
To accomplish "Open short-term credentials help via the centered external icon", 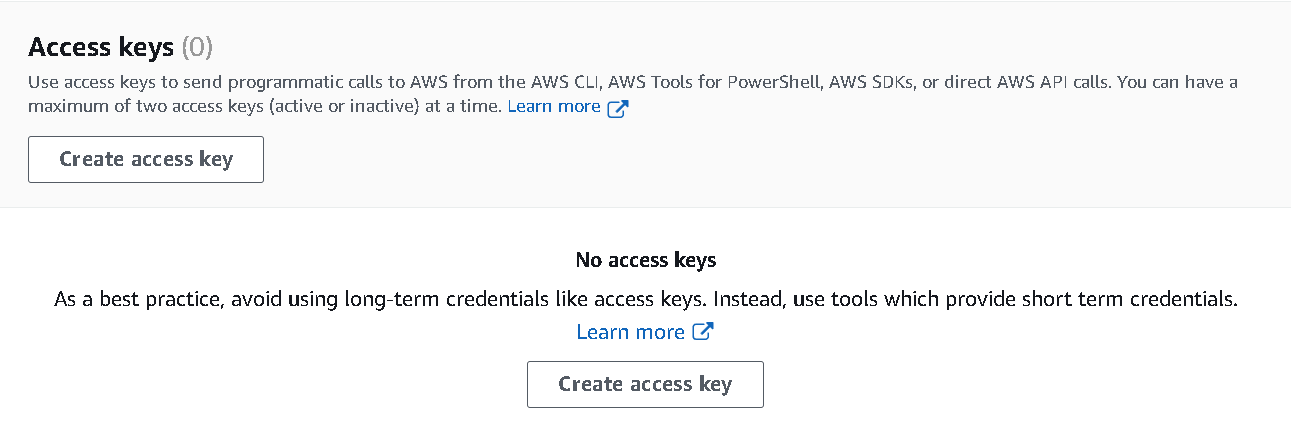I will pyautogui.click(x=703, y=332).
